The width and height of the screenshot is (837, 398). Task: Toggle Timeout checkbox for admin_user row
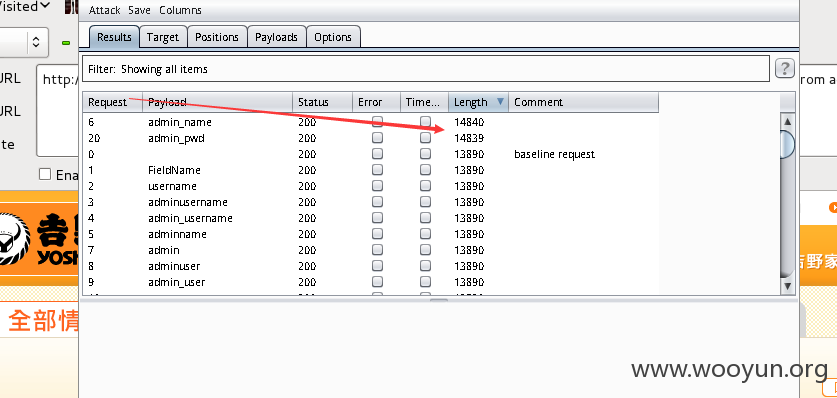coord(425,282)
